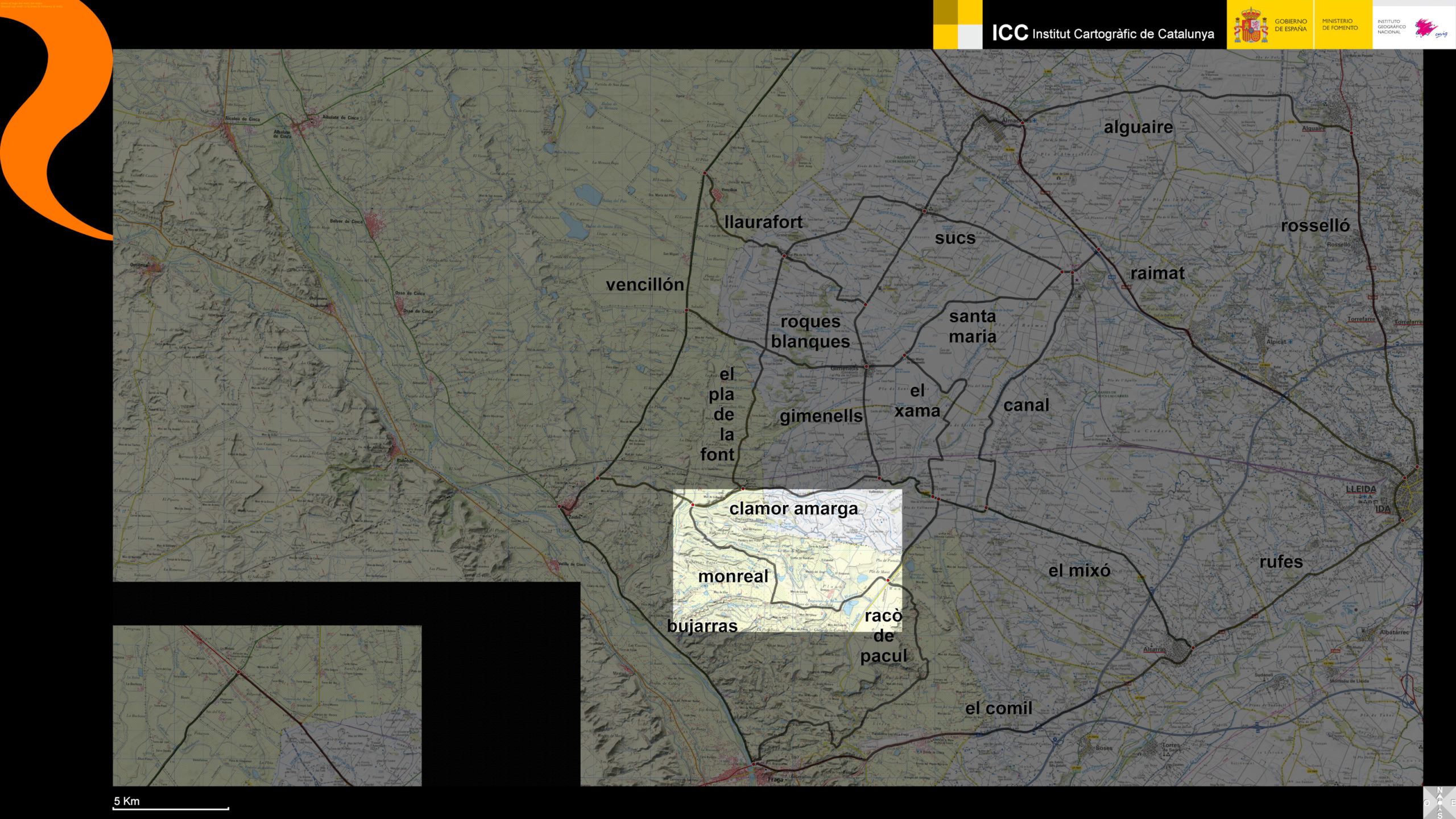Open the el mixó region
This screenshot has width=1456, height=819.
click(1079, 570)
